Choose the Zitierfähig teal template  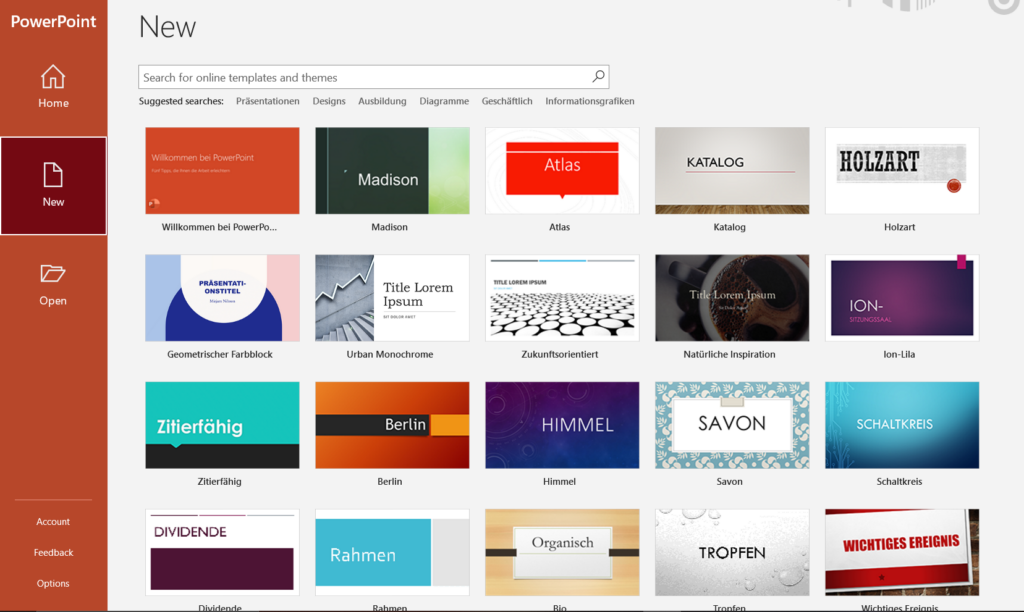click(x=222, y=425)
